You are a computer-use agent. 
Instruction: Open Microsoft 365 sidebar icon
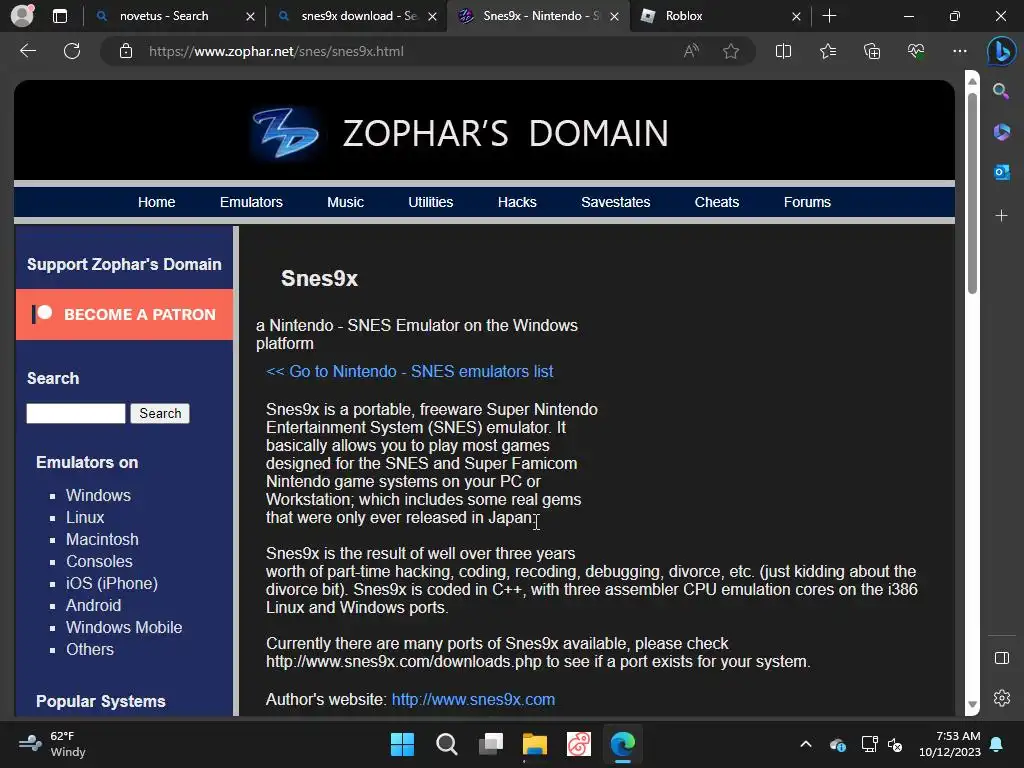[1001, 132]
